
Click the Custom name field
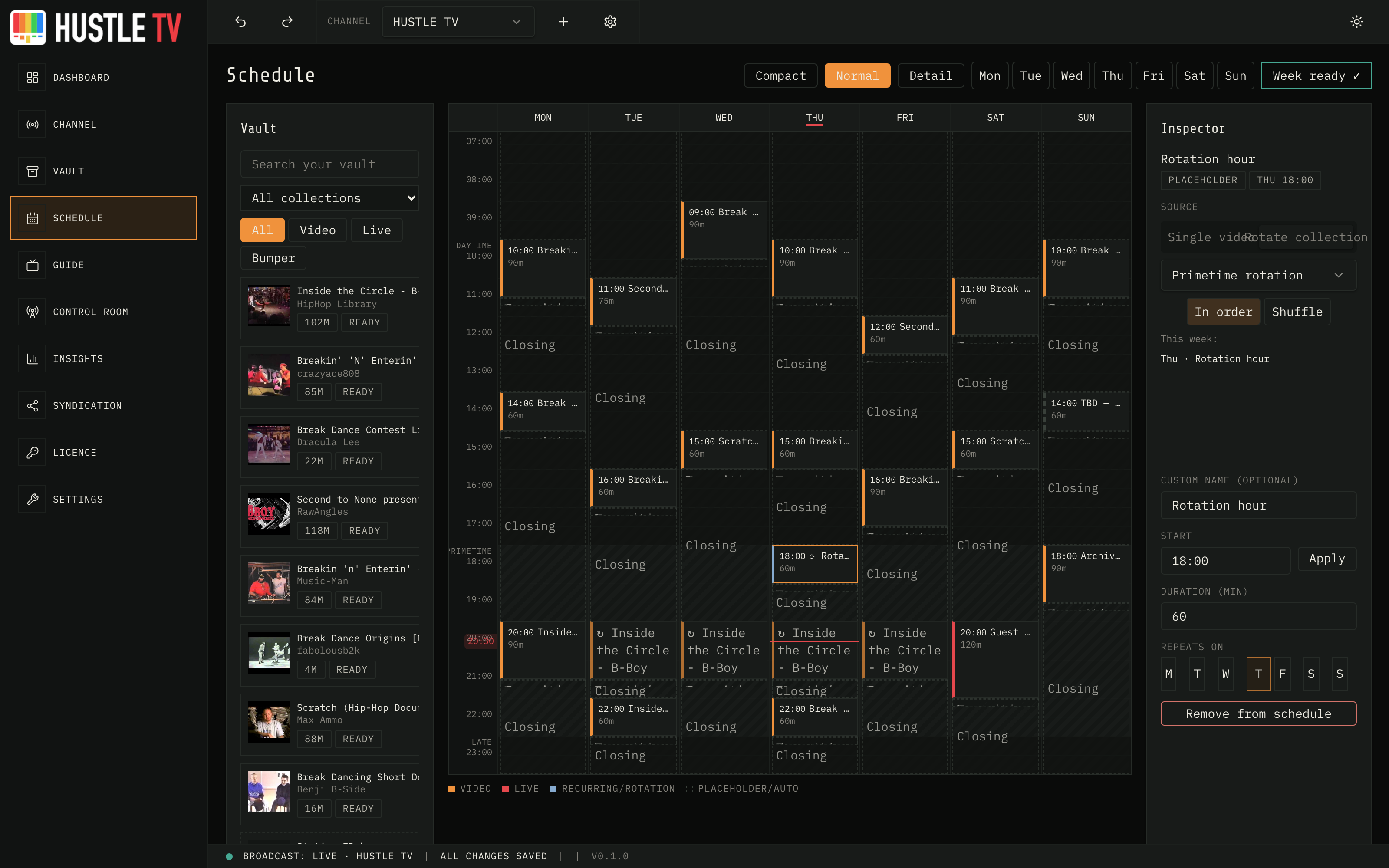coord(1258,505)
